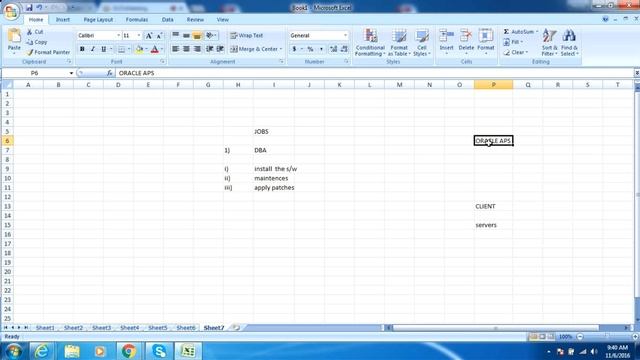Enable Wrap Text
Viewport: 640px width, 360px height.
click(x=247, y=36)
